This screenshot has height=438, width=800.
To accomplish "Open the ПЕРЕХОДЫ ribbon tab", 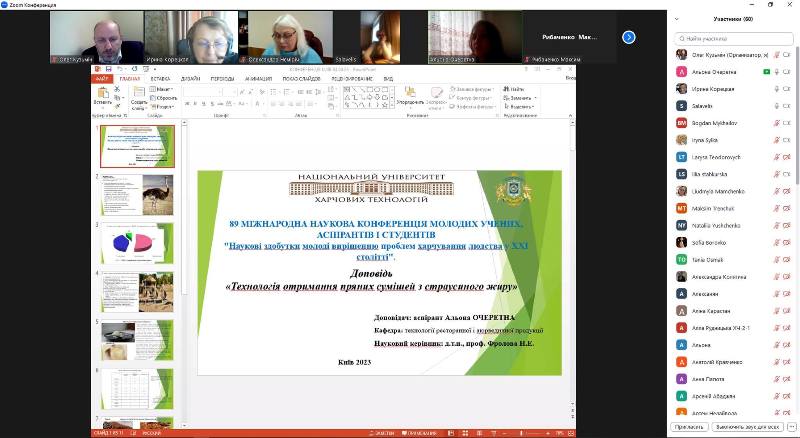I will pyautogui.click(x=222, y=79).
